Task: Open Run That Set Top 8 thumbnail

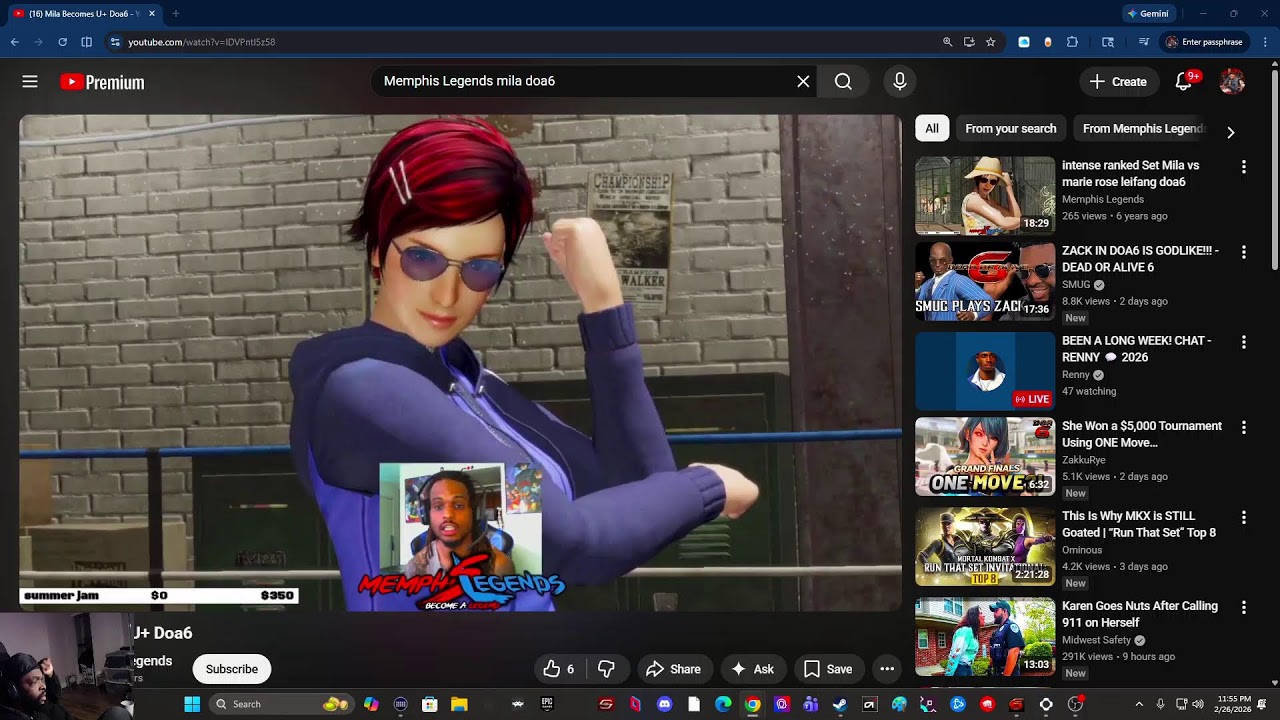Action: 985,546
